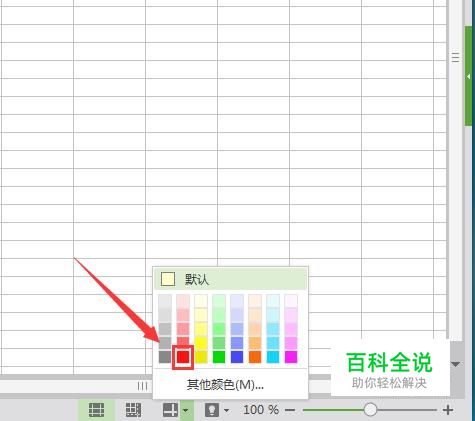Image resolution: width=475 pixels, height=421 pixels.
Task: Pick the lightest gray top swatch
Action: click(165, 301)
